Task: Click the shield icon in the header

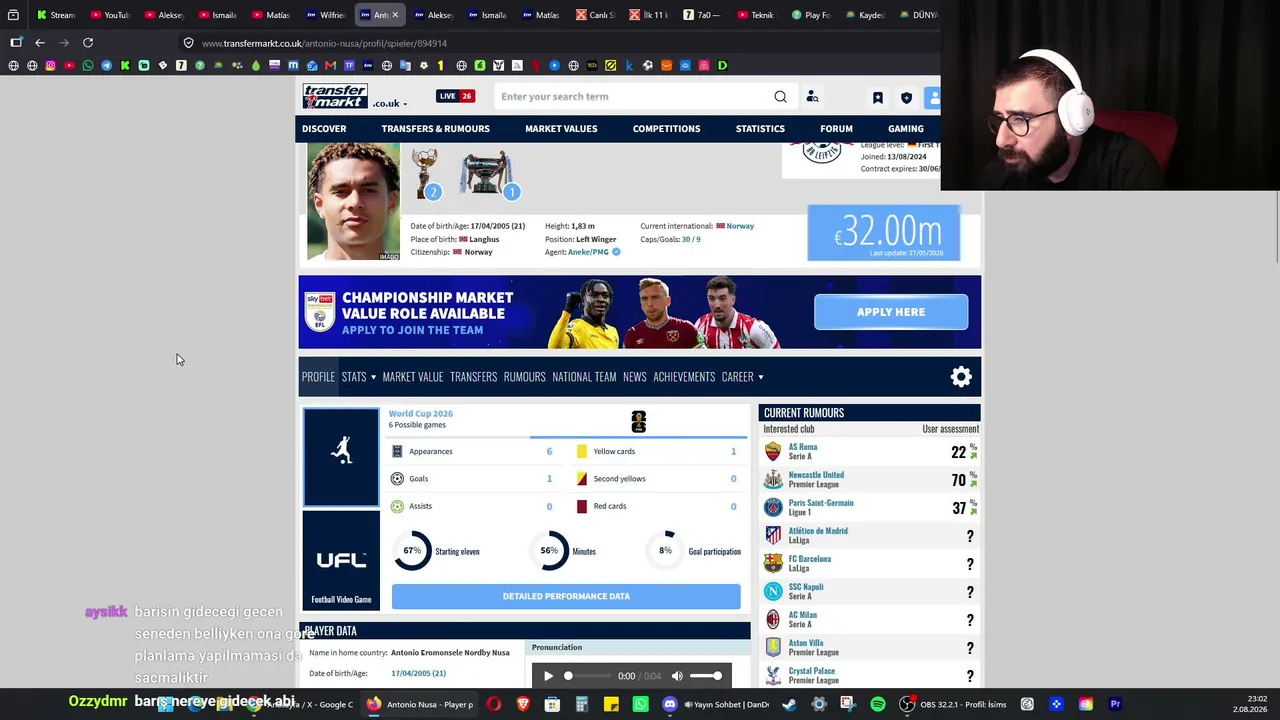Action: (x=906, y=98)
